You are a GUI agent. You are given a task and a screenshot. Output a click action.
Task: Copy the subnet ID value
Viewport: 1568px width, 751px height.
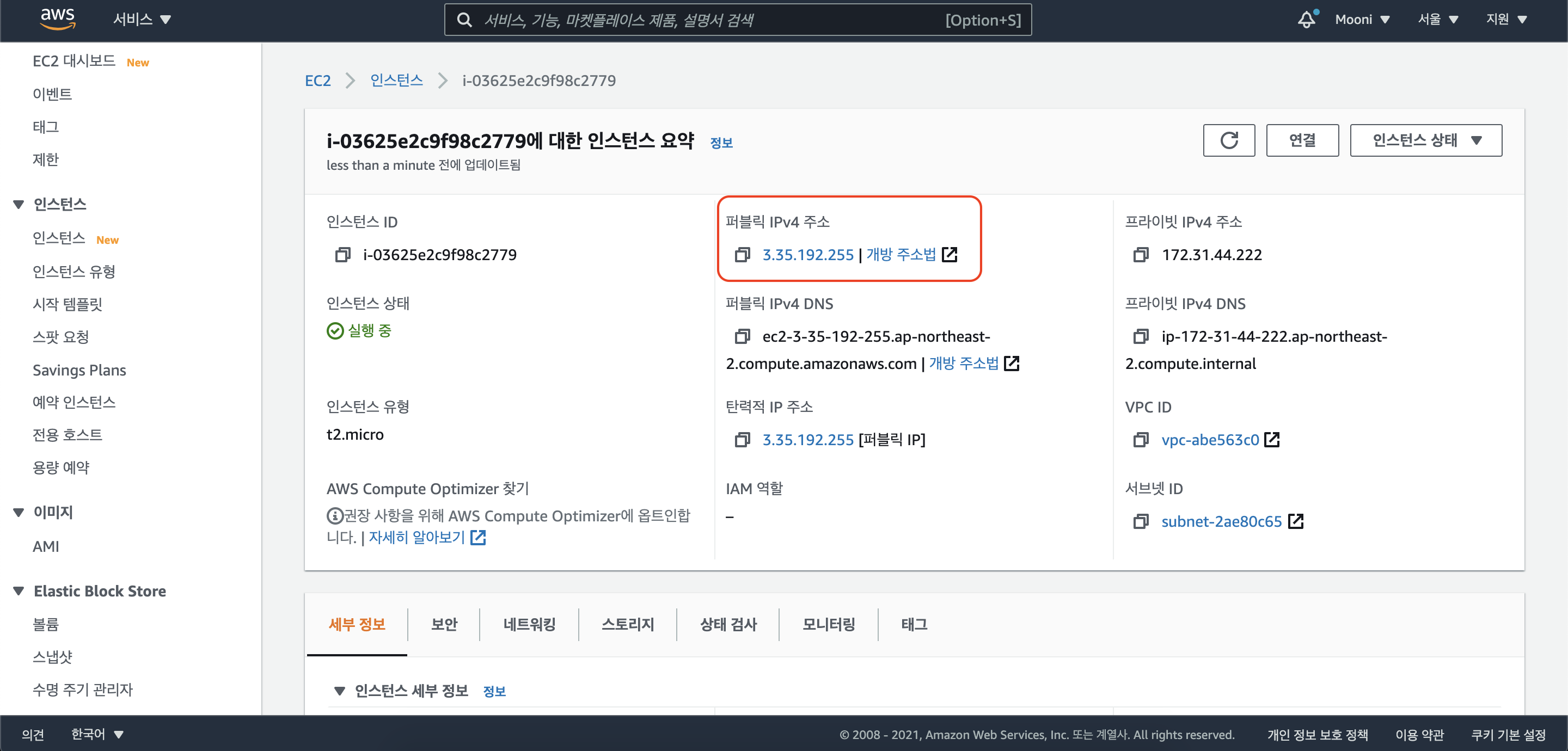(1141, 521)
